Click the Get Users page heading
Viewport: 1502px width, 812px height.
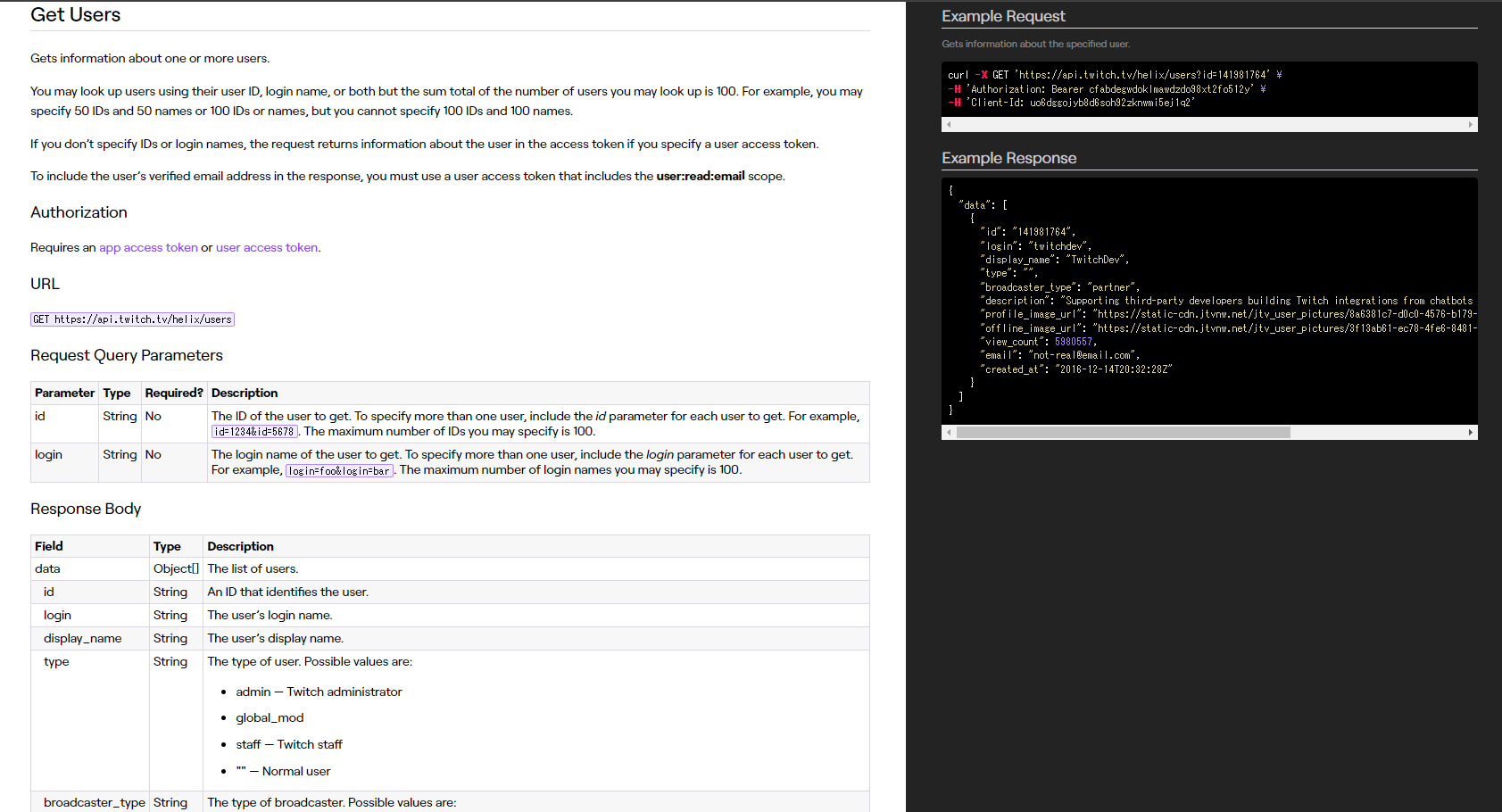point(76,14)
